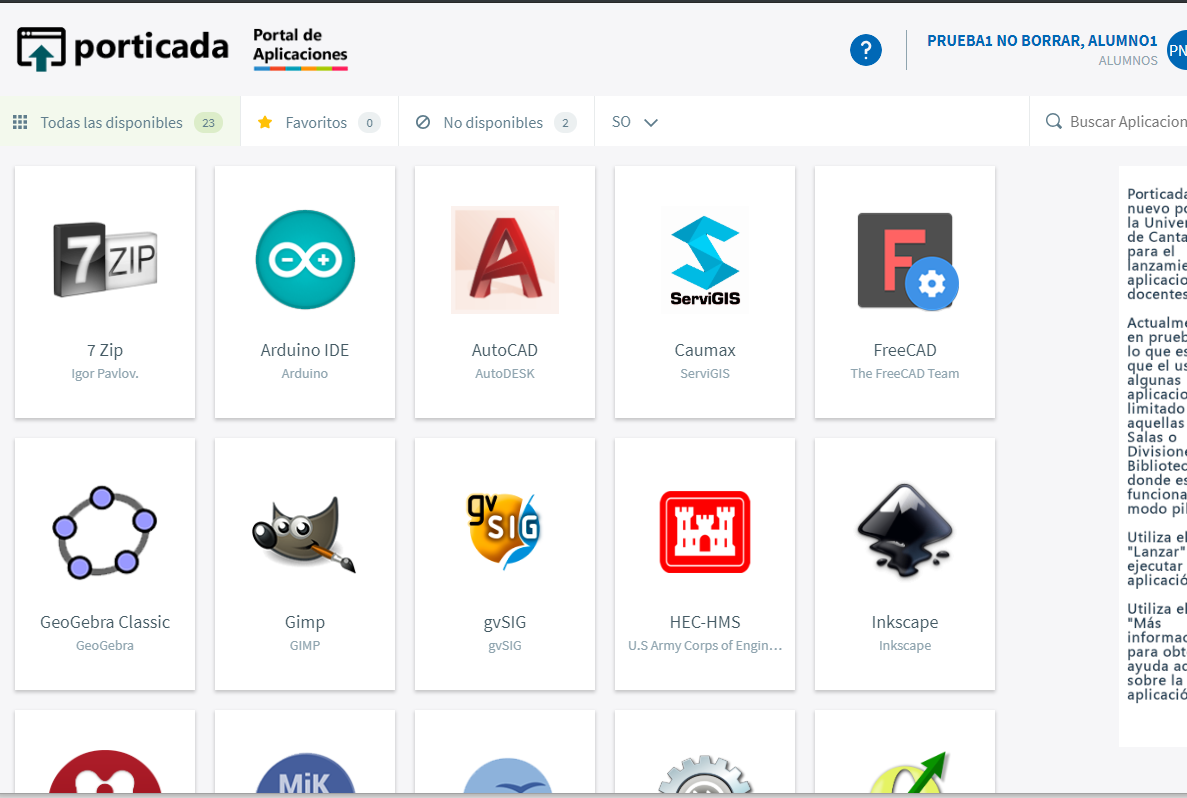The image size is (1187, 798).
Task: Click the gvSIG title text
Action: click(x=505, y=622)
